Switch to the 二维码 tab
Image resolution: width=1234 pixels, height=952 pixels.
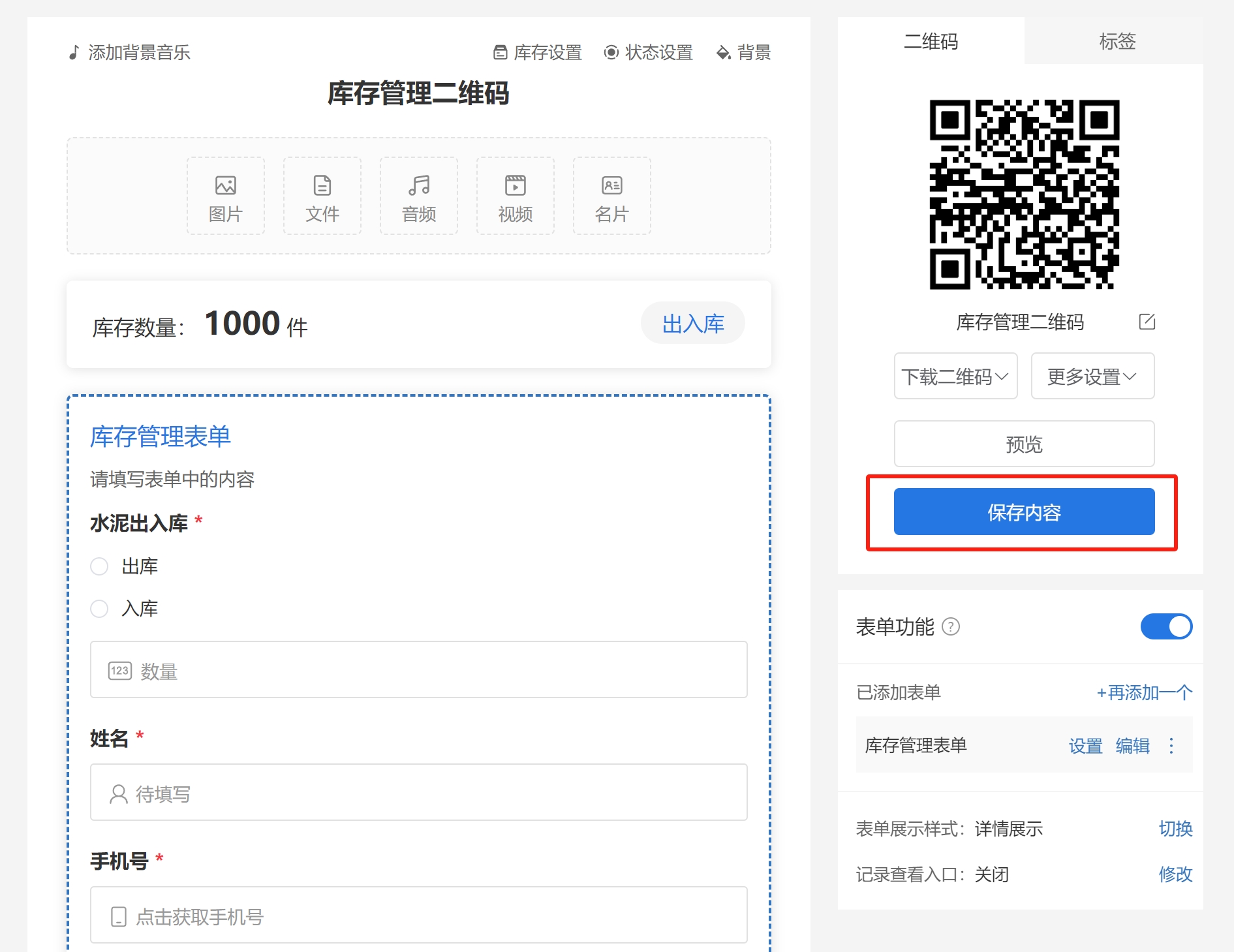coord(931,41)
